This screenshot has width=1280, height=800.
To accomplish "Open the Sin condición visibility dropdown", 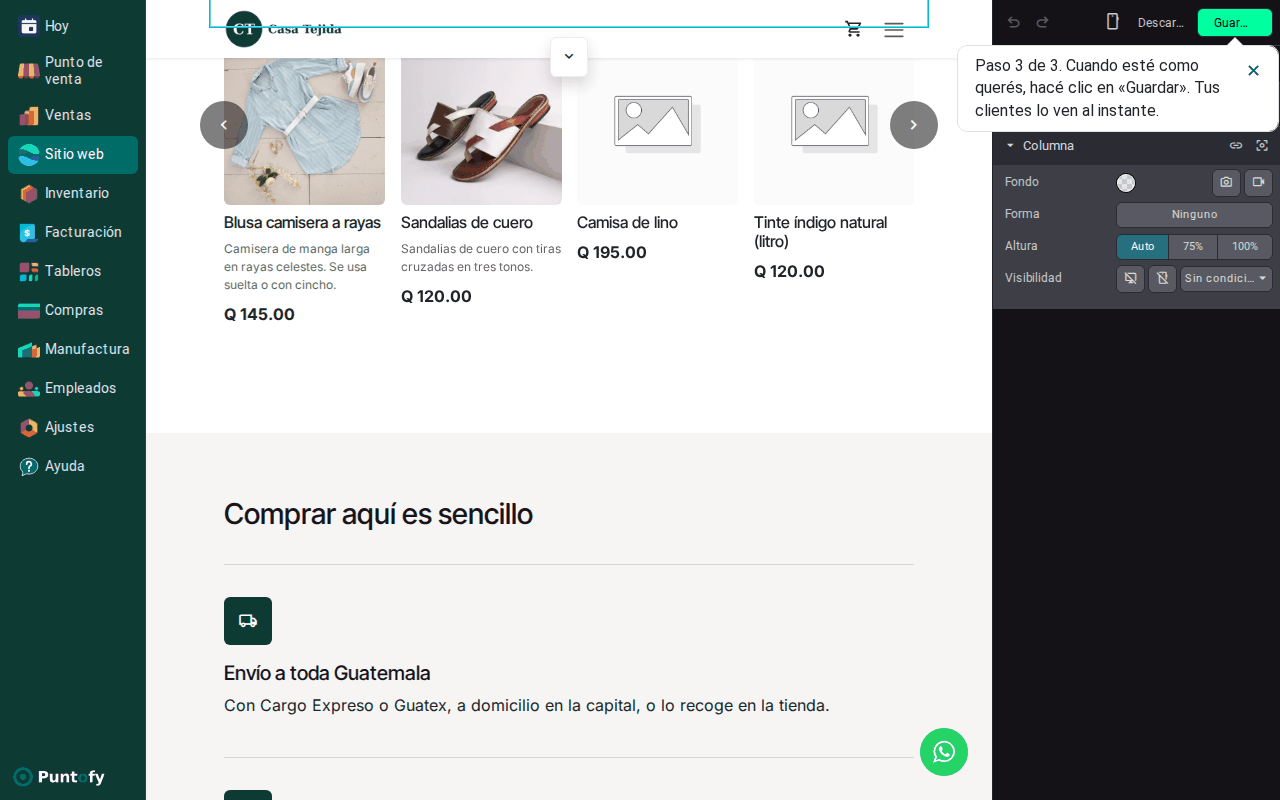I will tap(1226, 279).
